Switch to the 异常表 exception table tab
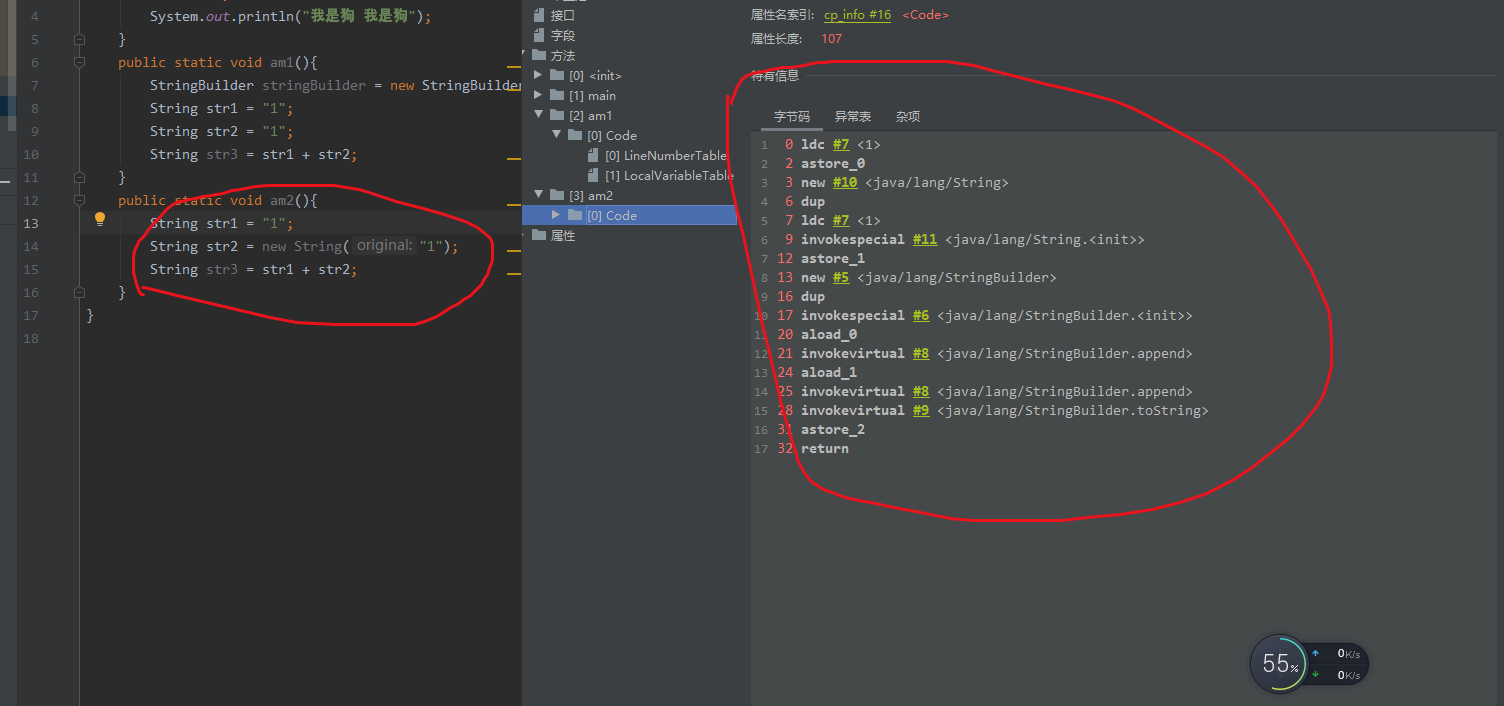This screenshot has width=1504, height=706. click(853, 117)
